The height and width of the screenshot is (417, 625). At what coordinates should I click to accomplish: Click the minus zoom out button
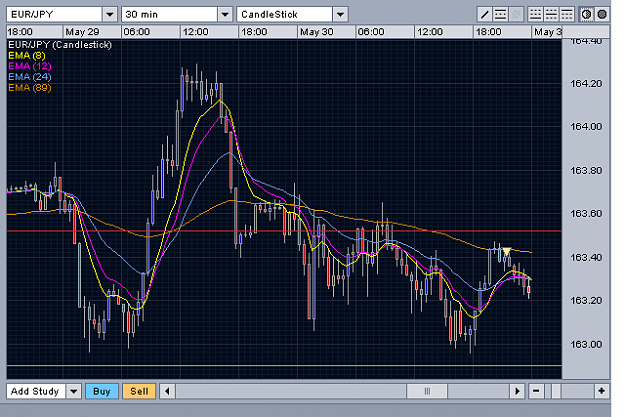pos(536,391)
